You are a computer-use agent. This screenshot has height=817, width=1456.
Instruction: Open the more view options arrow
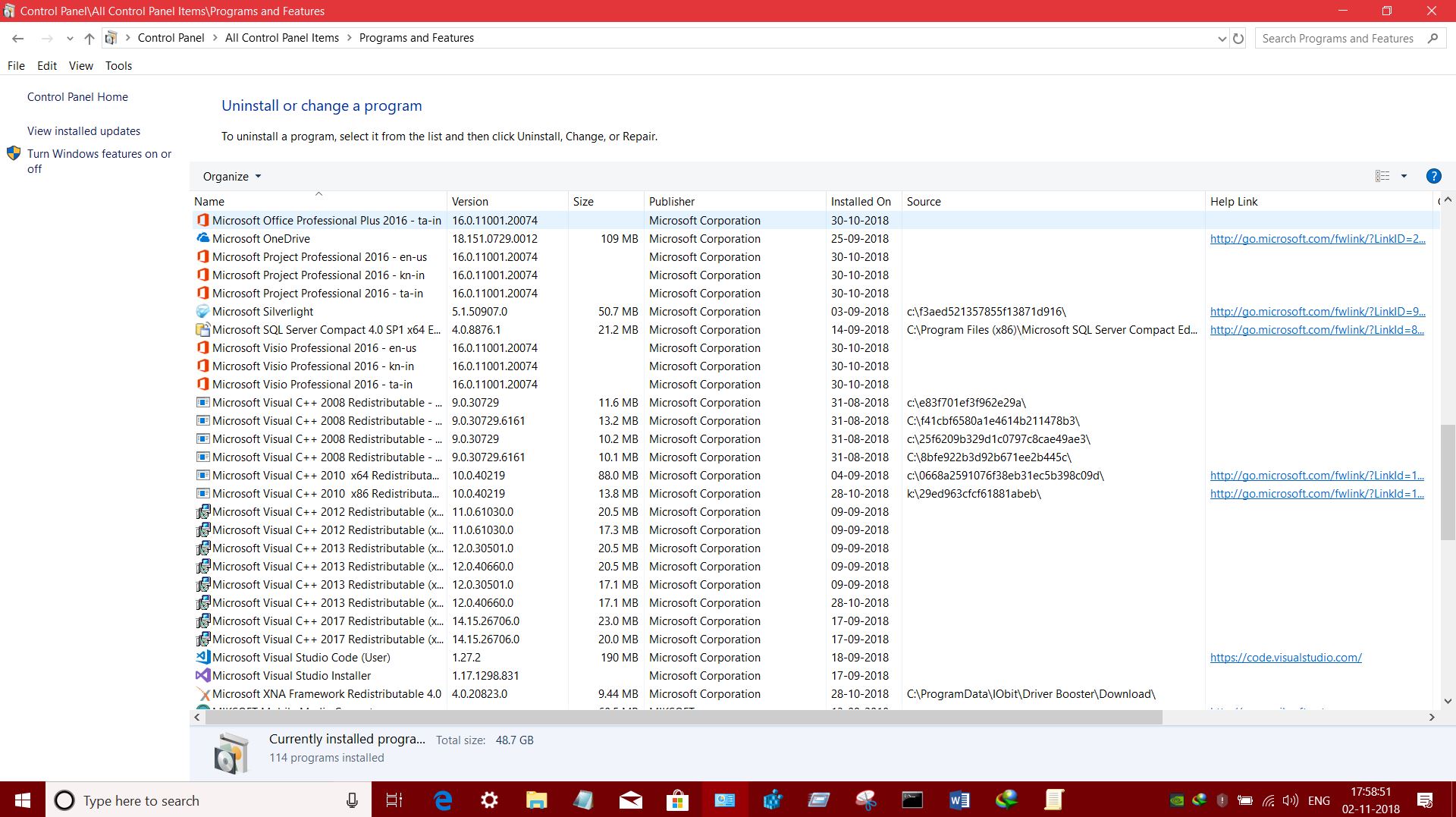[1404, 176]
